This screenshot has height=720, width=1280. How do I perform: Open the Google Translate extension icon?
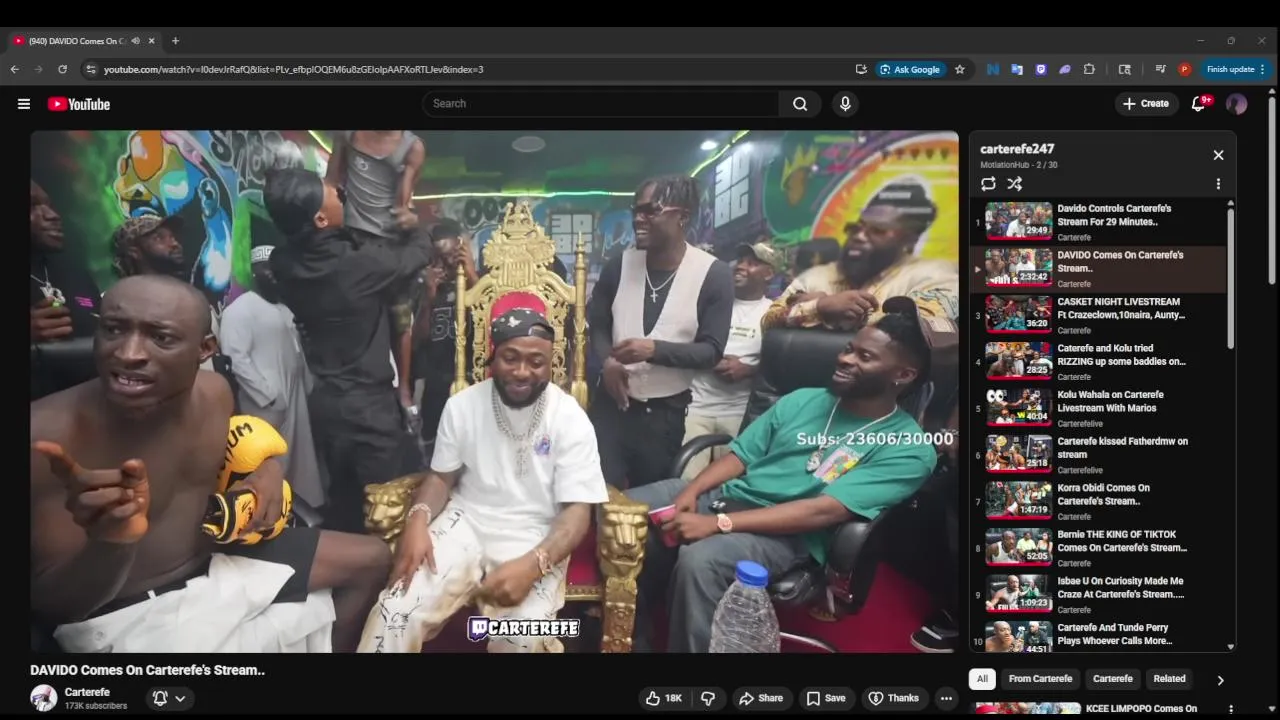[1017, 69]
